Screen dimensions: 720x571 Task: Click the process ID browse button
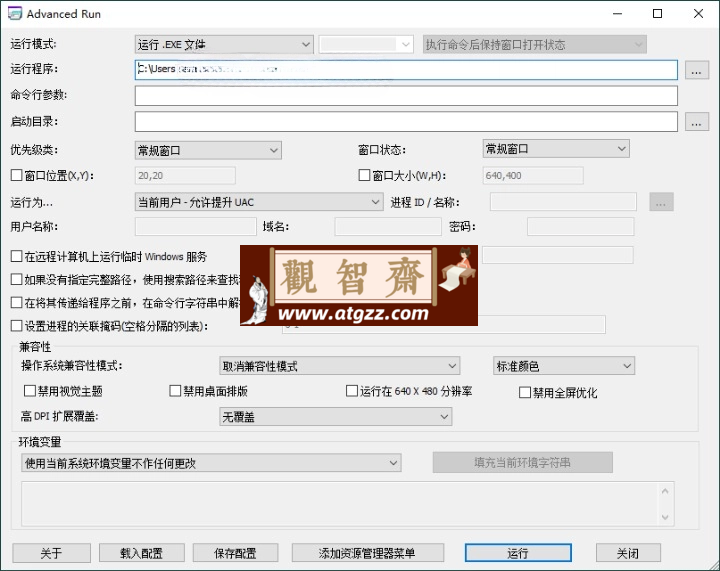pos(661,202)
